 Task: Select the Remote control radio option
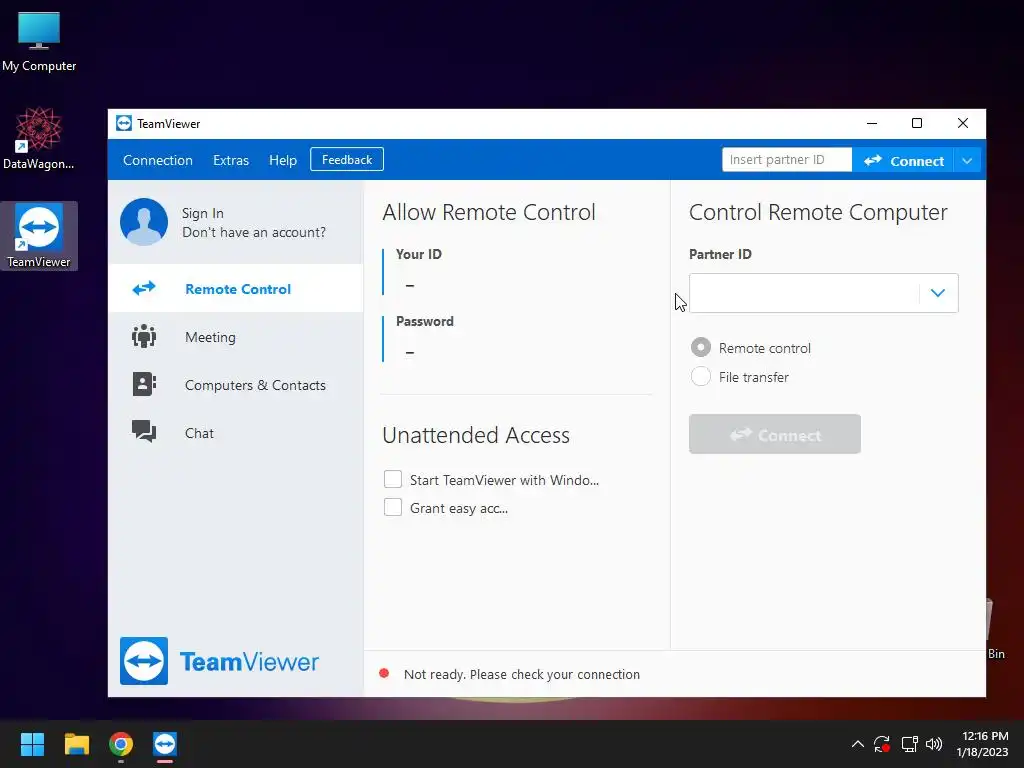tap(701, 347)
